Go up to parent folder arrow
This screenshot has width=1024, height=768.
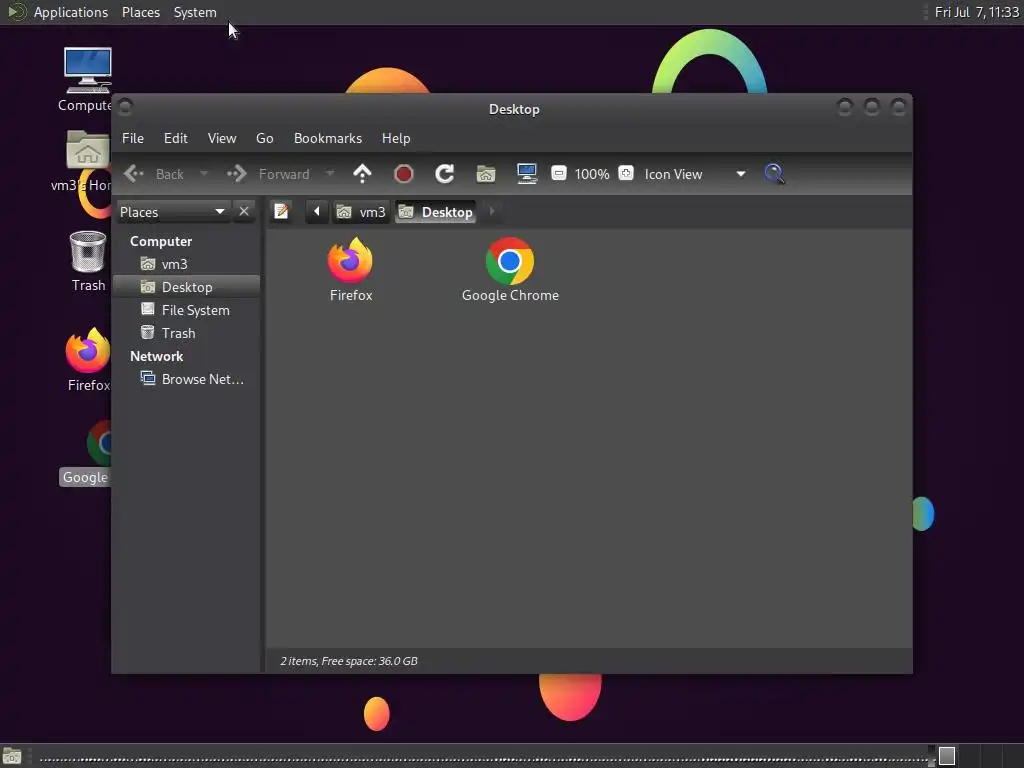tap(362, 174)
